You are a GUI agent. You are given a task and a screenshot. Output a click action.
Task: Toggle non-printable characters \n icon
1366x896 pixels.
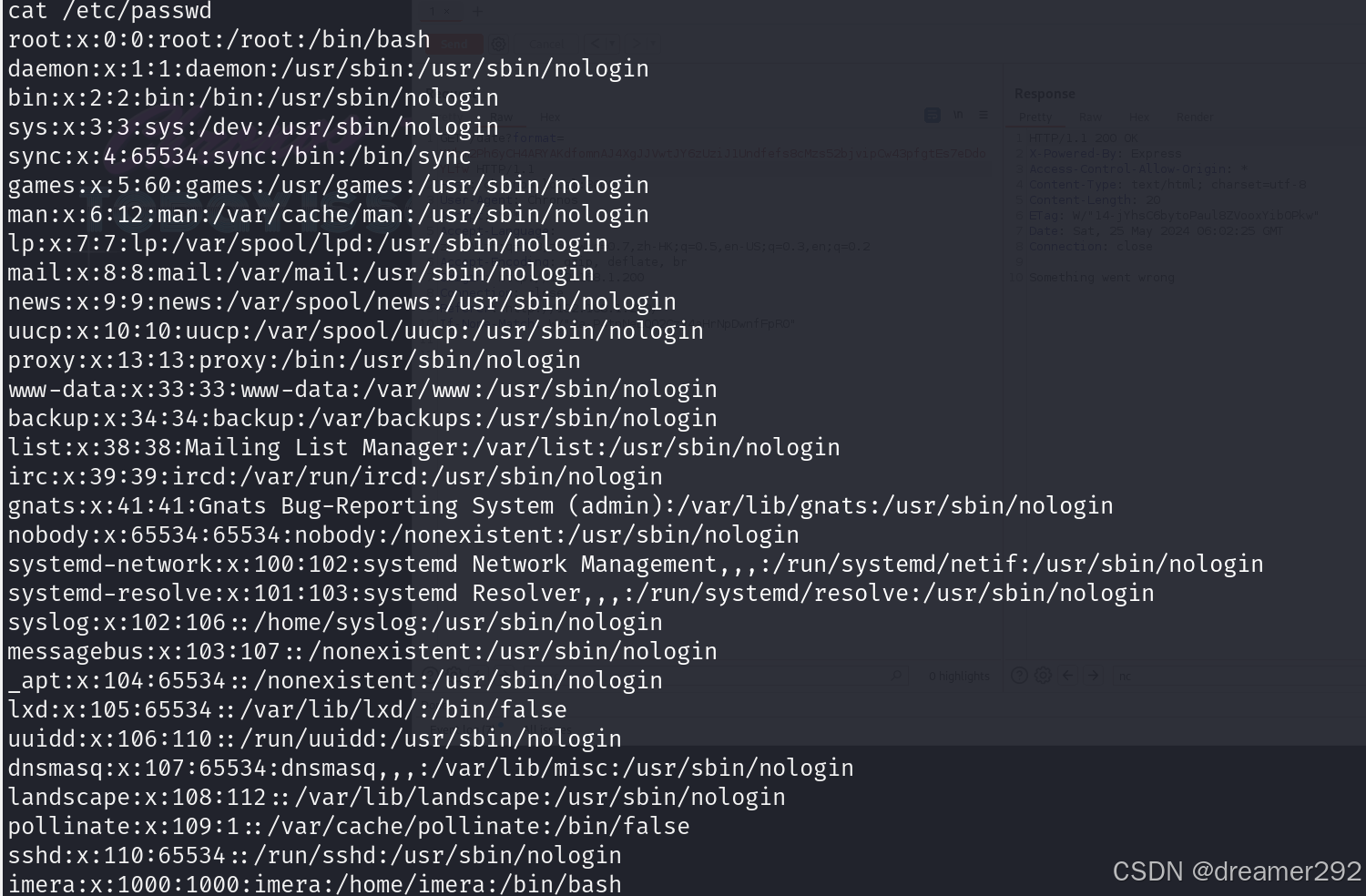coord(958,115)
